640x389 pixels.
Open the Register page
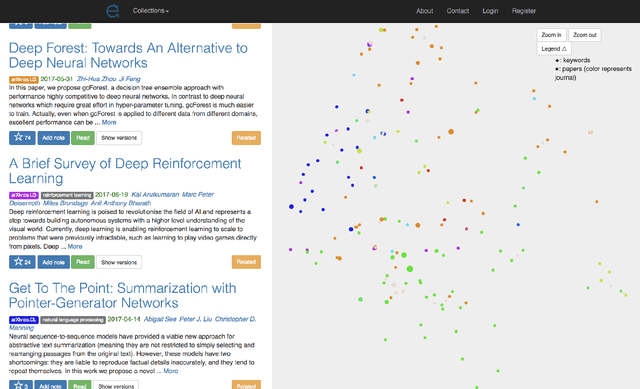click(x=524, y=11)
